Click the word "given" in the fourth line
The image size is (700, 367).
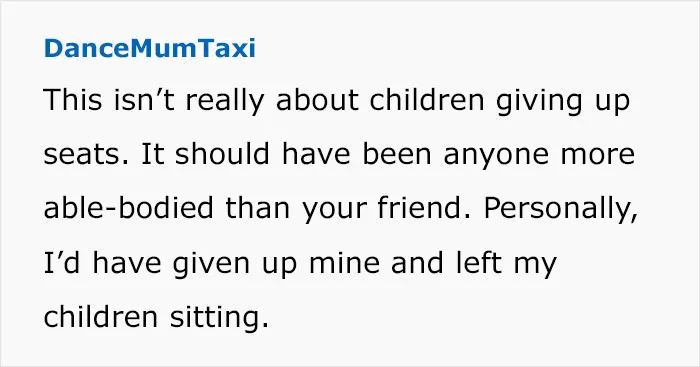(211, 264)
